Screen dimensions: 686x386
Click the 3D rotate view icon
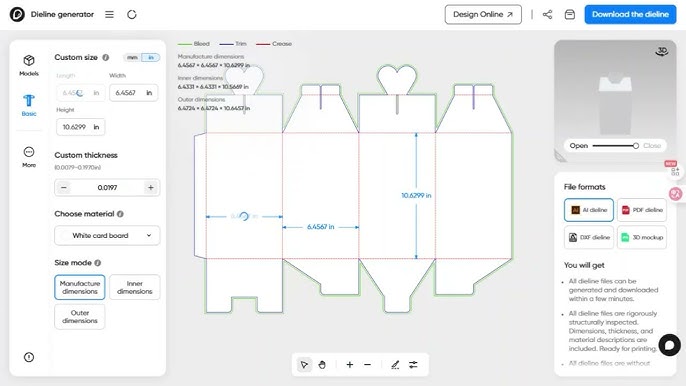coord(662,52)
